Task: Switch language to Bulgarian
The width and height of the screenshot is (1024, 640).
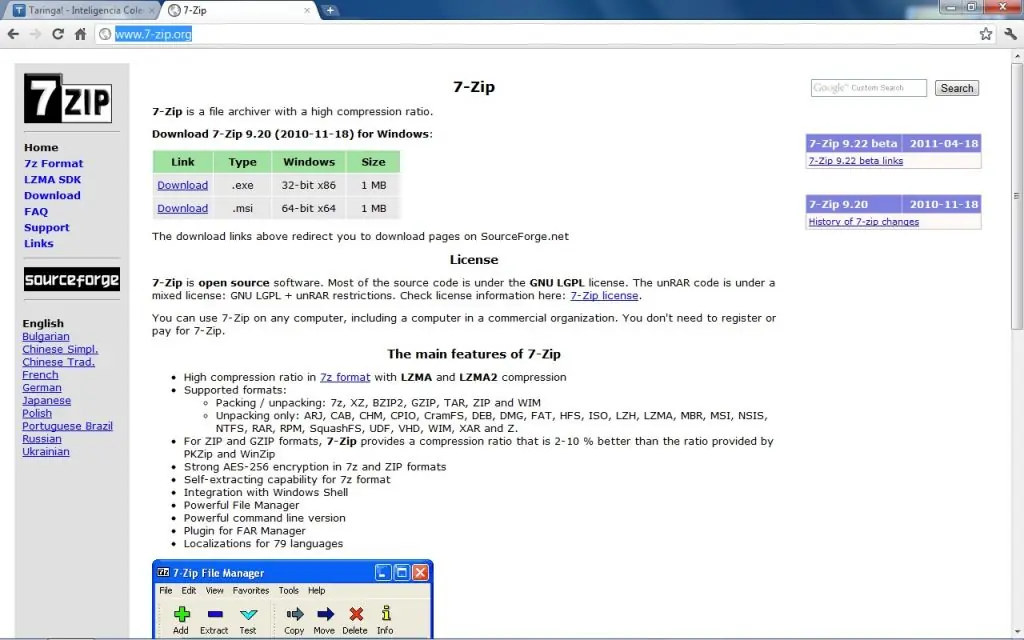Action: [x=46, y=336]
